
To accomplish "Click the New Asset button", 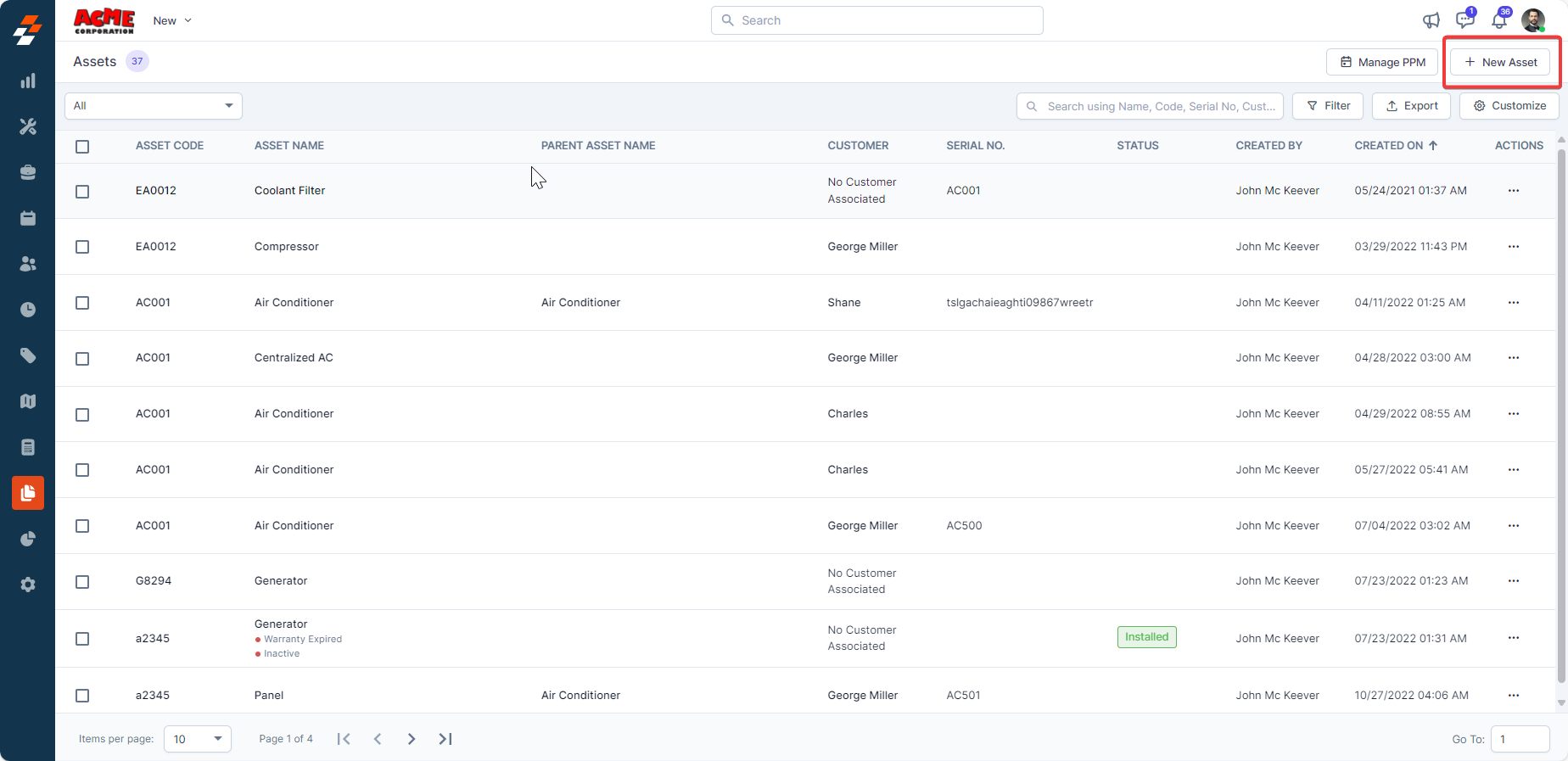I will tap(1500, 62).
